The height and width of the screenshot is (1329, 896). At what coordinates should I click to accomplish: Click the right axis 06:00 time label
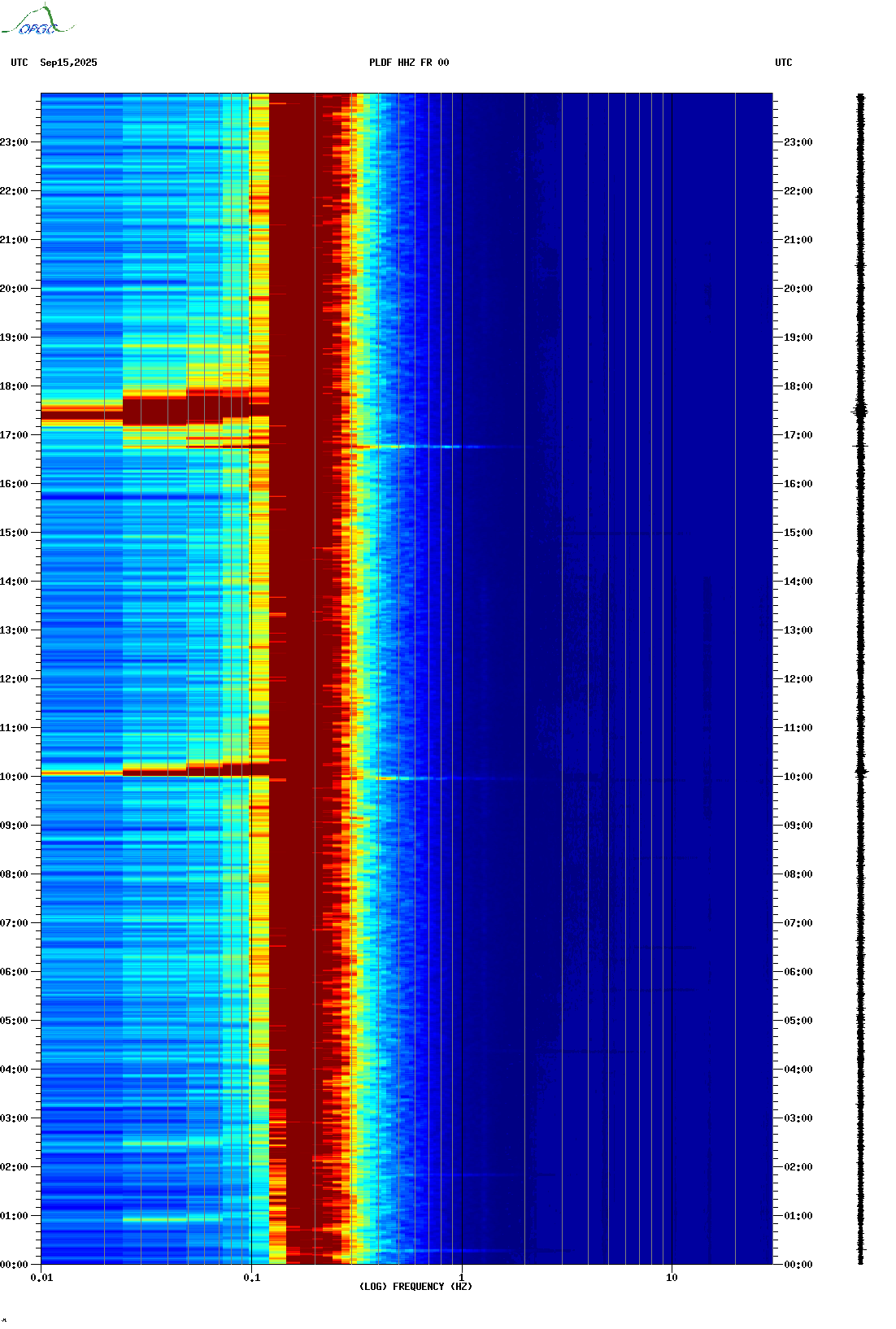pyautogui.click(x=798, y=972)
